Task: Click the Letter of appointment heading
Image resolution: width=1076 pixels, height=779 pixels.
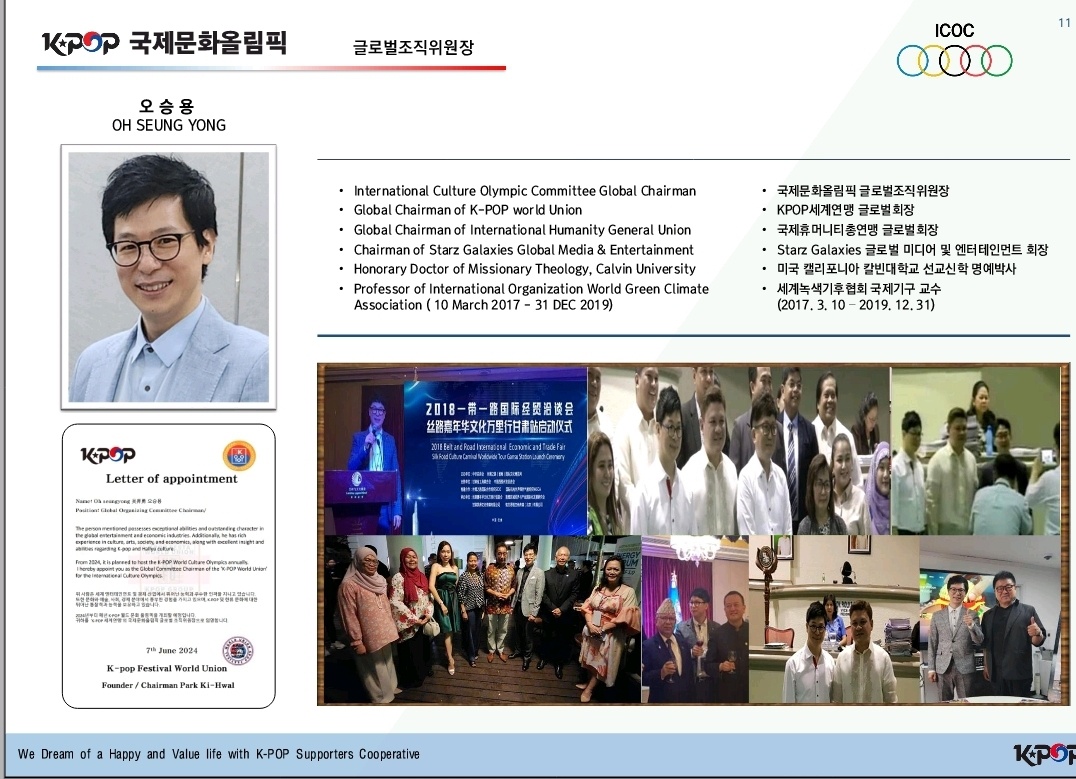Action: 172,479
